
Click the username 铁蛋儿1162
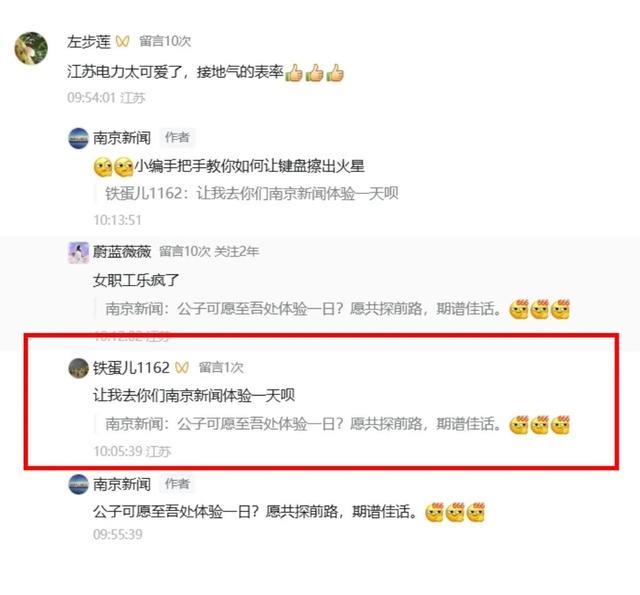[x=131, y=368]
